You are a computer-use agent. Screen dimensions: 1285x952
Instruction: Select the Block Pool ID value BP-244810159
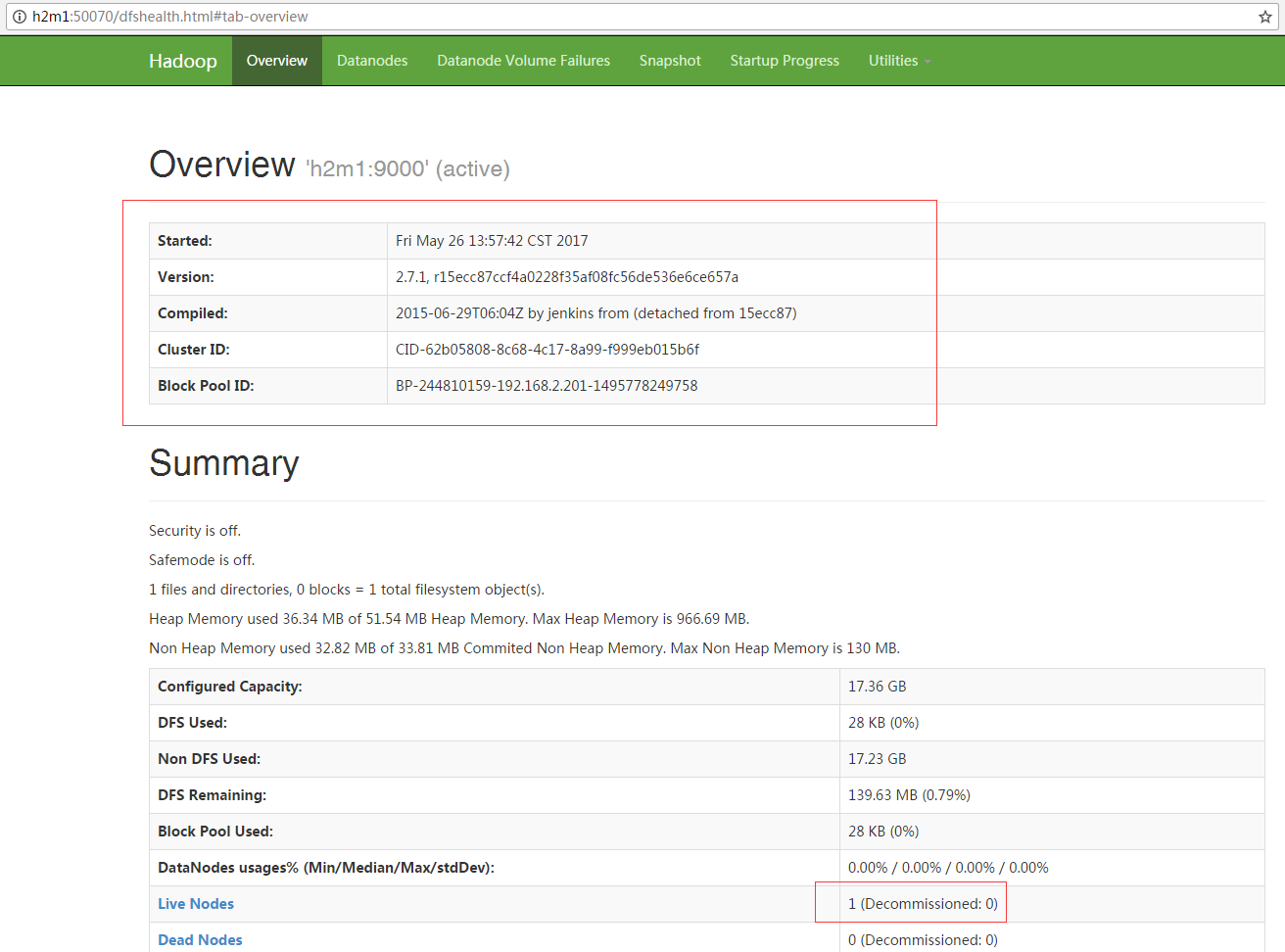pyautogui.click(x=547, y=386)
